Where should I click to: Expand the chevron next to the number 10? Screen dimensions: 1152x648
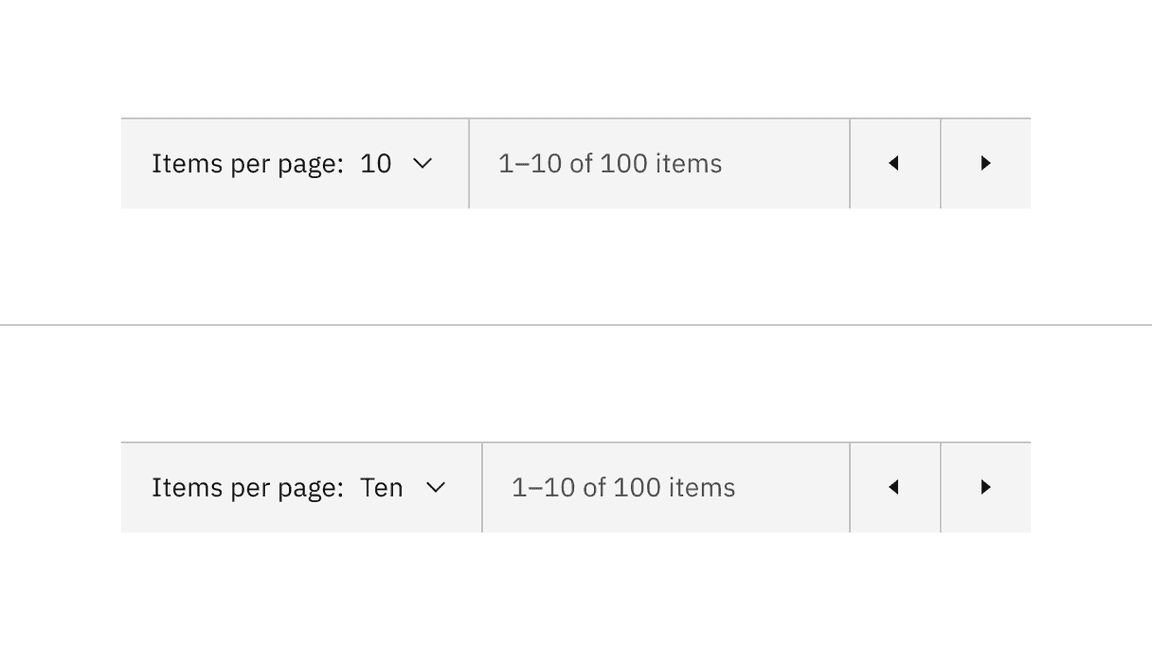pos(423,163)
